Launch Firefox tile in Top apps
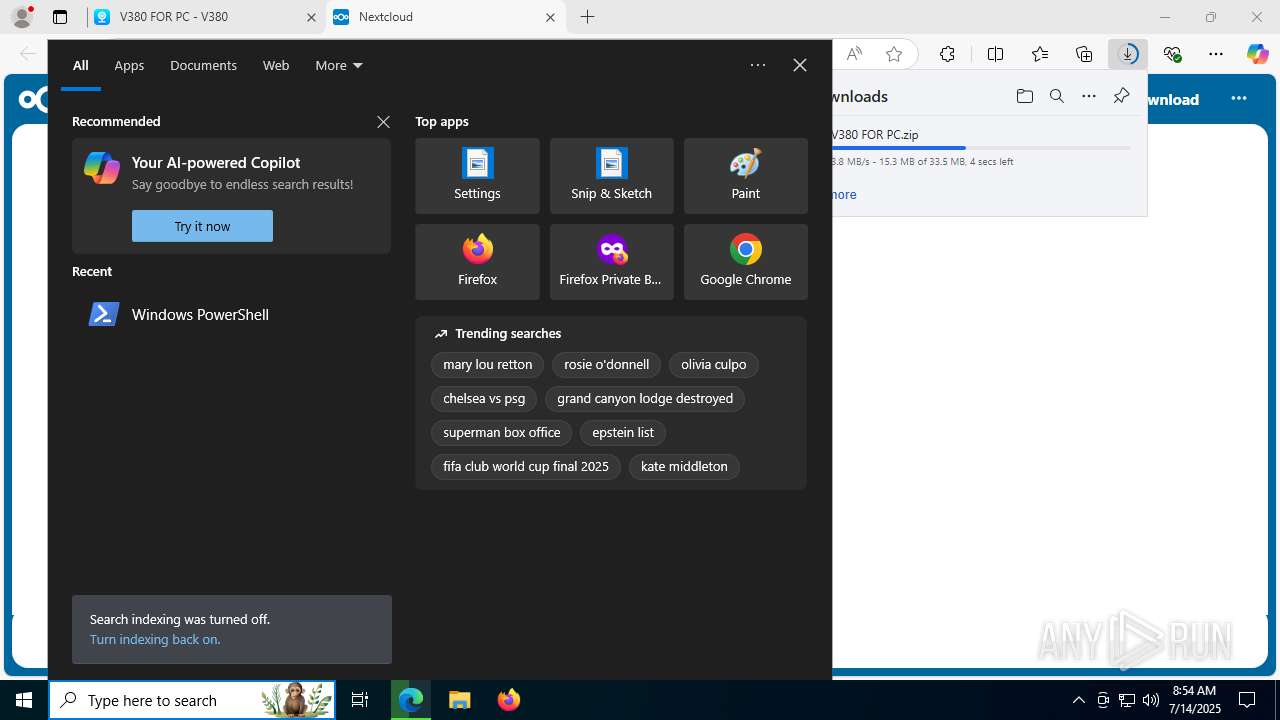The height and width of the screenshot is (720, 1280). pos(477,262)
